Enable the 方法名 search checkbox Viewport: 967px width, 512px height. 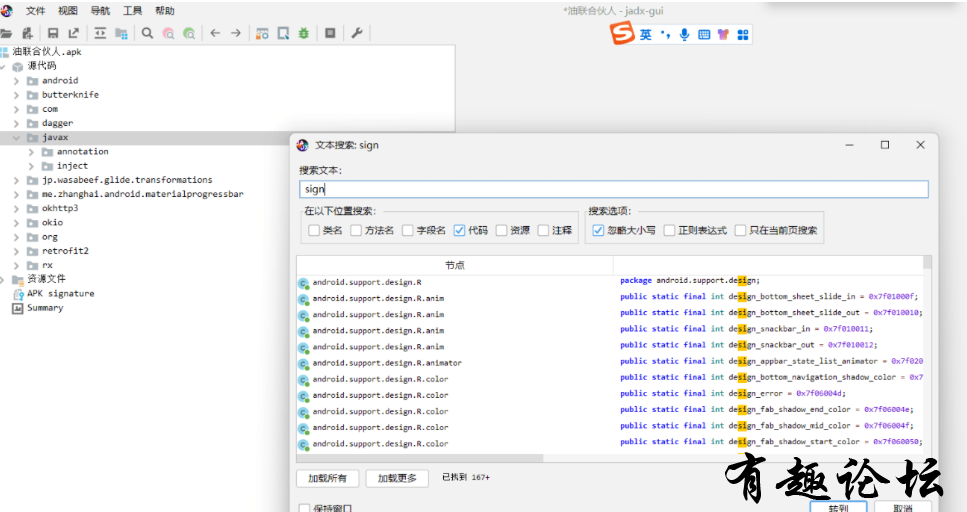pos(356,230)
